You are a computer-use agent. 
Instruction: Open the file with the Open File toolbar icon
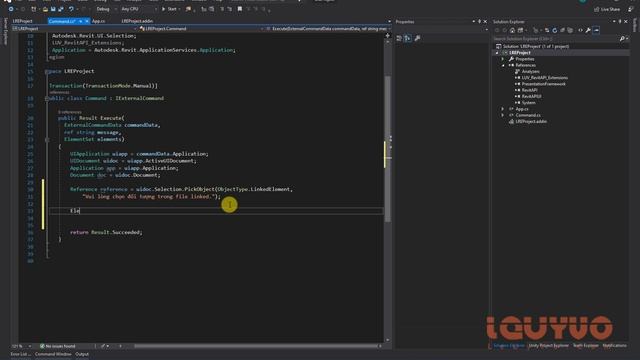45,9
